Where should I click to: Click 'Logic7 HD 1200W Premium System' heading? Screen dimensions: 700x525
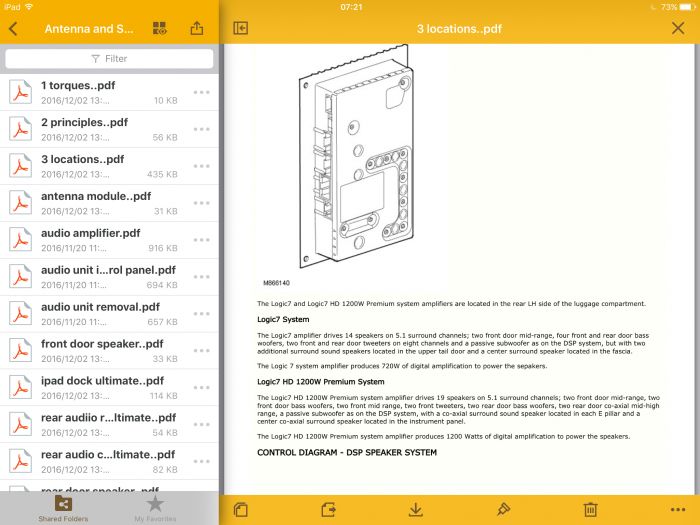[321, 382]
